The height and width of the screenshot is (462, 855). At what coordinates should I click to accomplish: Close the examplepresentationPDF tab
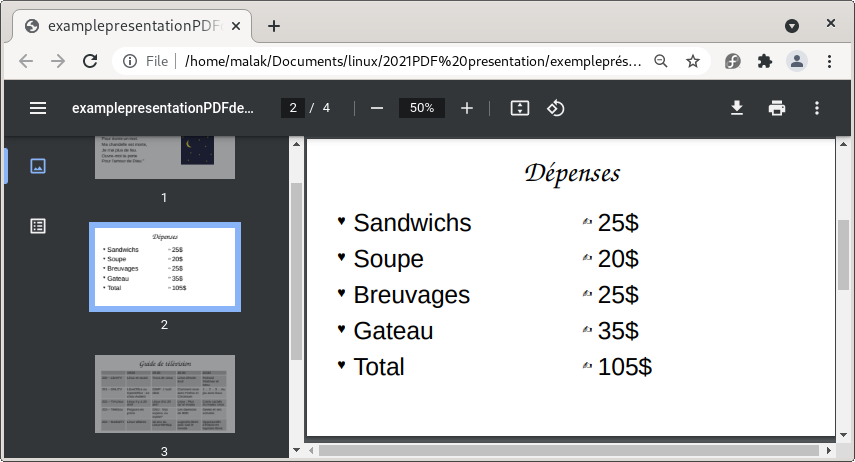coord(236,26)
